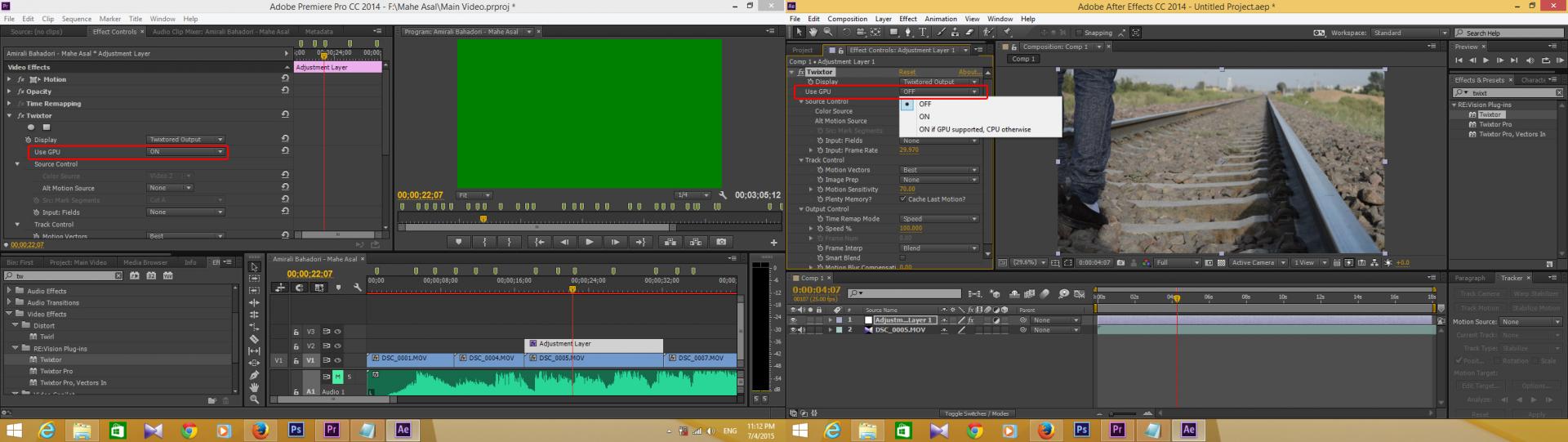The image size is (1568, 442).
Task: Click Toggle Switches / Modes button
Action: pos(977,413)
